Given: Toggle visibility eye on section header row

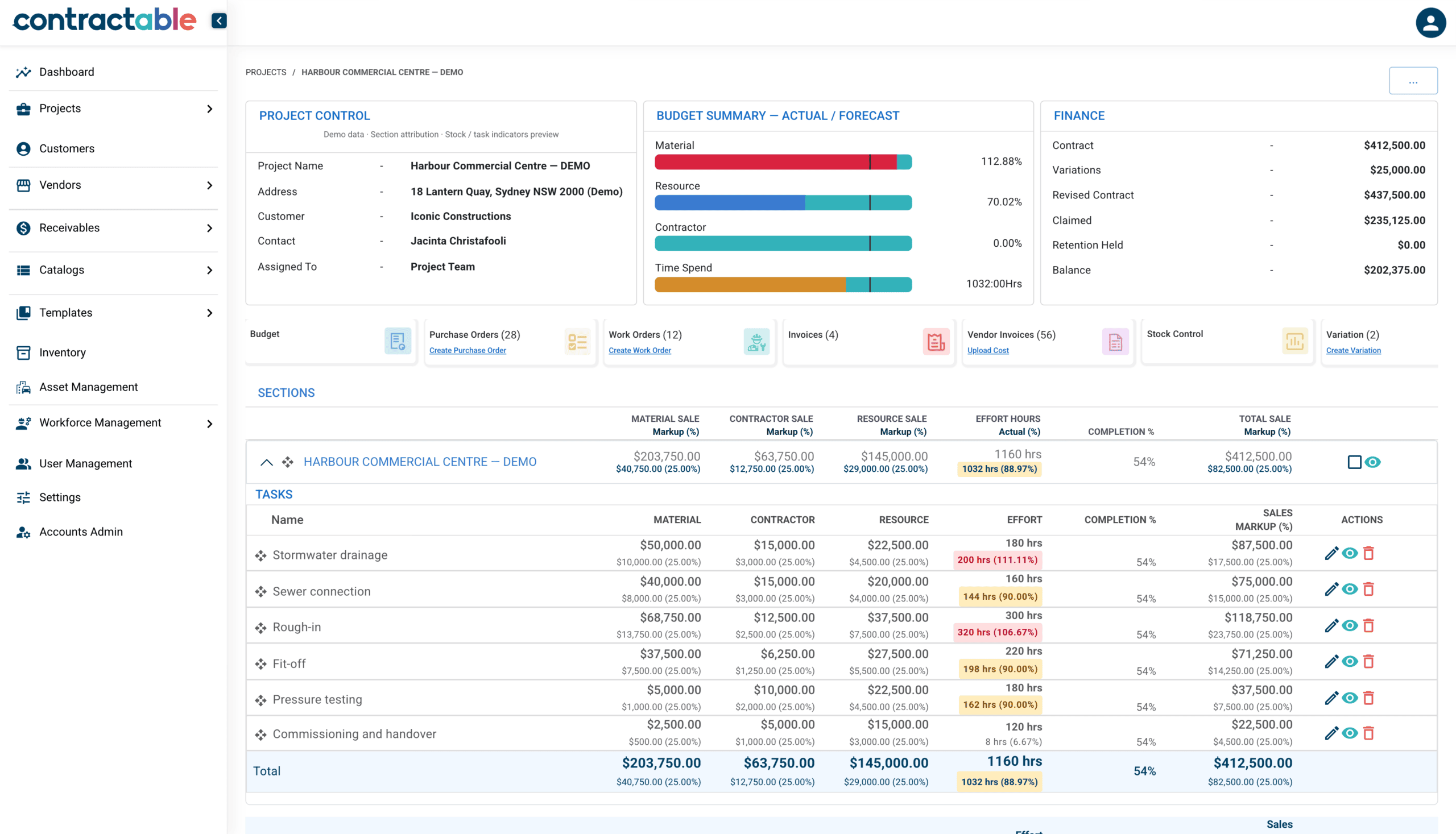Looking at the screenshot, I should [x=1372, y=462].
